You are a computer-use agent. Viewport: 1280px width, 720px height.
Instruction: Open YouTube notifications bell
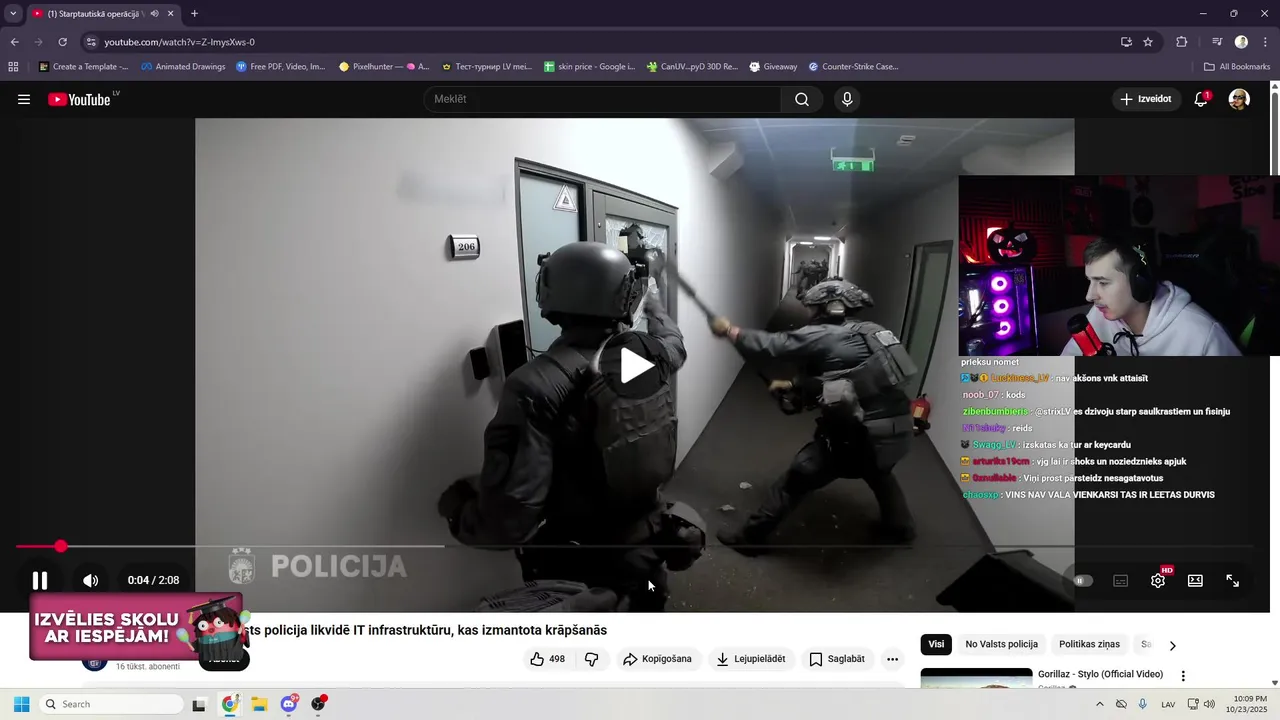click(1201, 99)
